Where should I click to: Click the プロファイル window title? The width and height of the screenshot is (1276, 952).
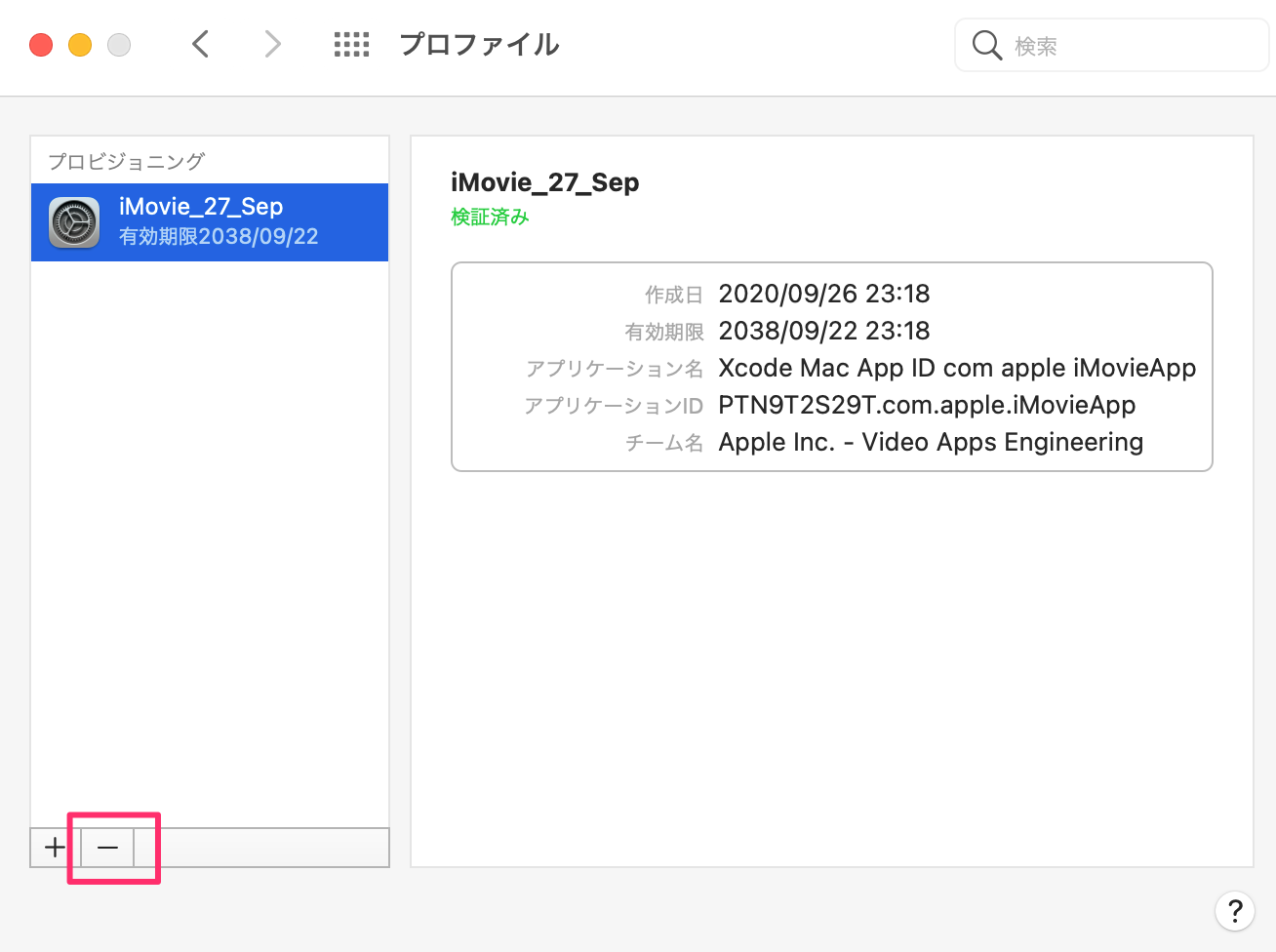pos(479,45)
